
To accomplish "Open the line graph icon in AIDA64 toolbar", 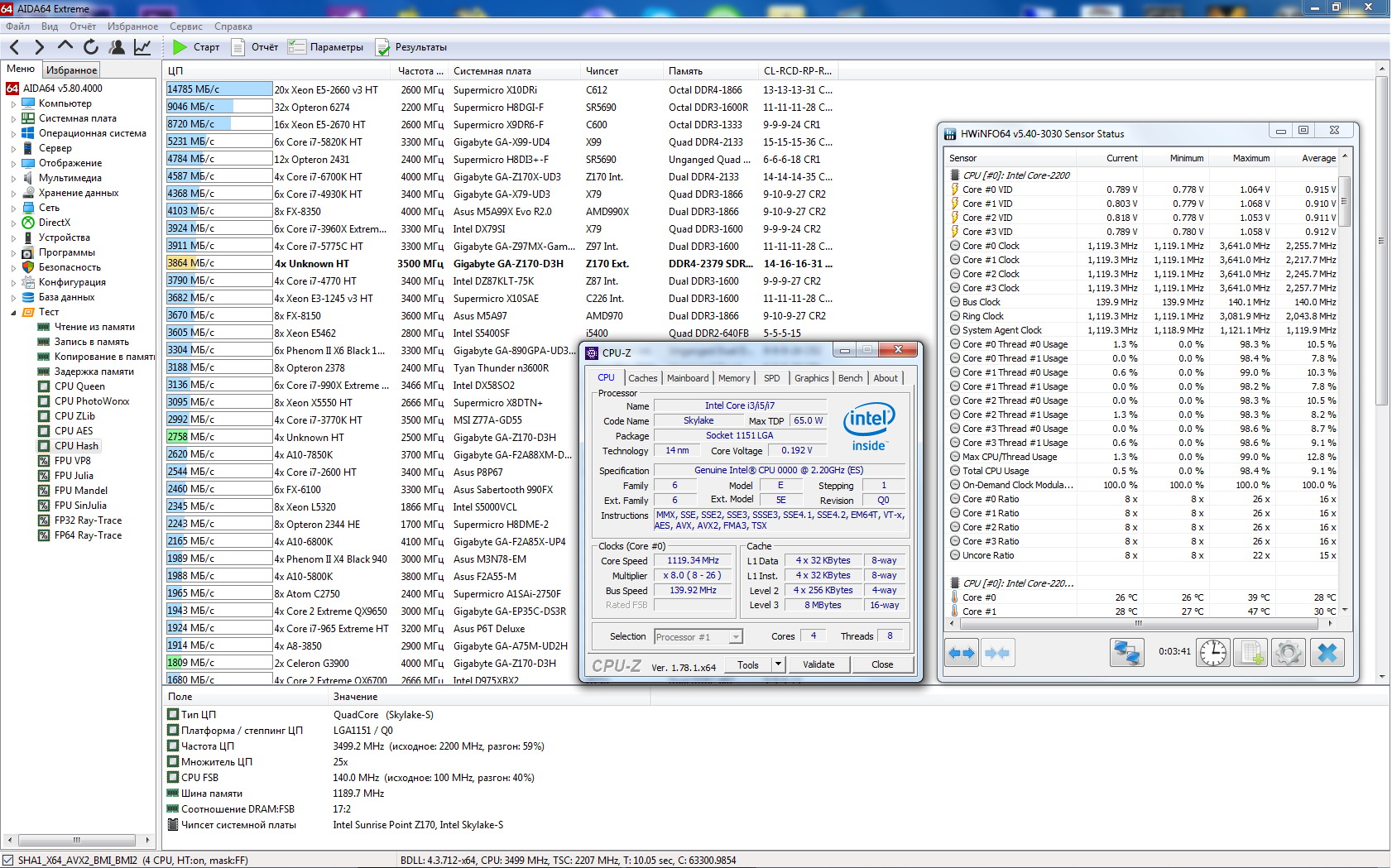I will tap(142, 47).
